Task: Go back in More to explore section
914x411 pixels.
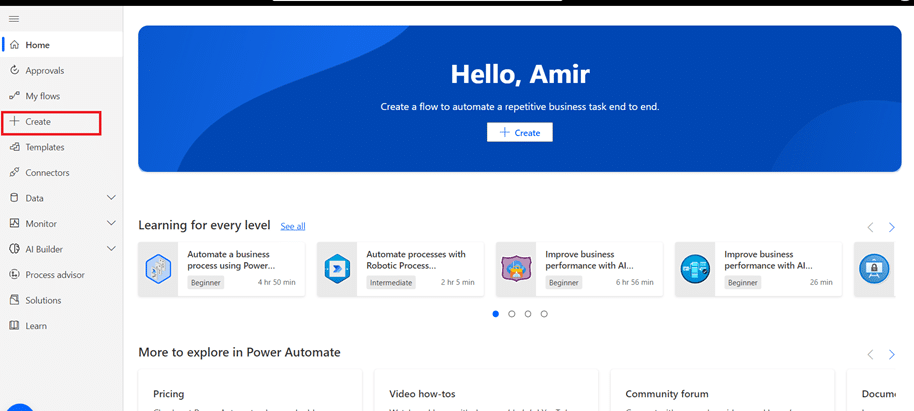Action: pyautogui.click(x=870, y=354)
